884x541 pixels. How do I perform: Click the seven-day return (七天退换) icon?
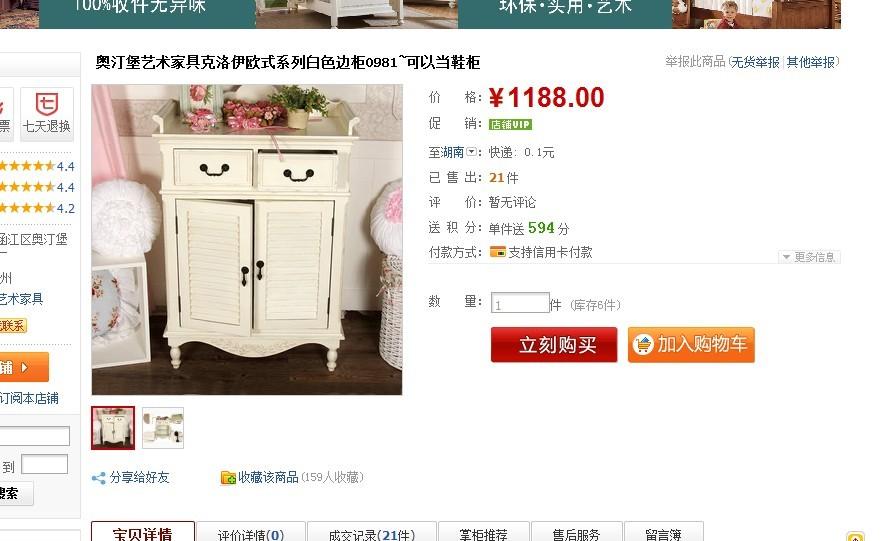click(47, 104)
